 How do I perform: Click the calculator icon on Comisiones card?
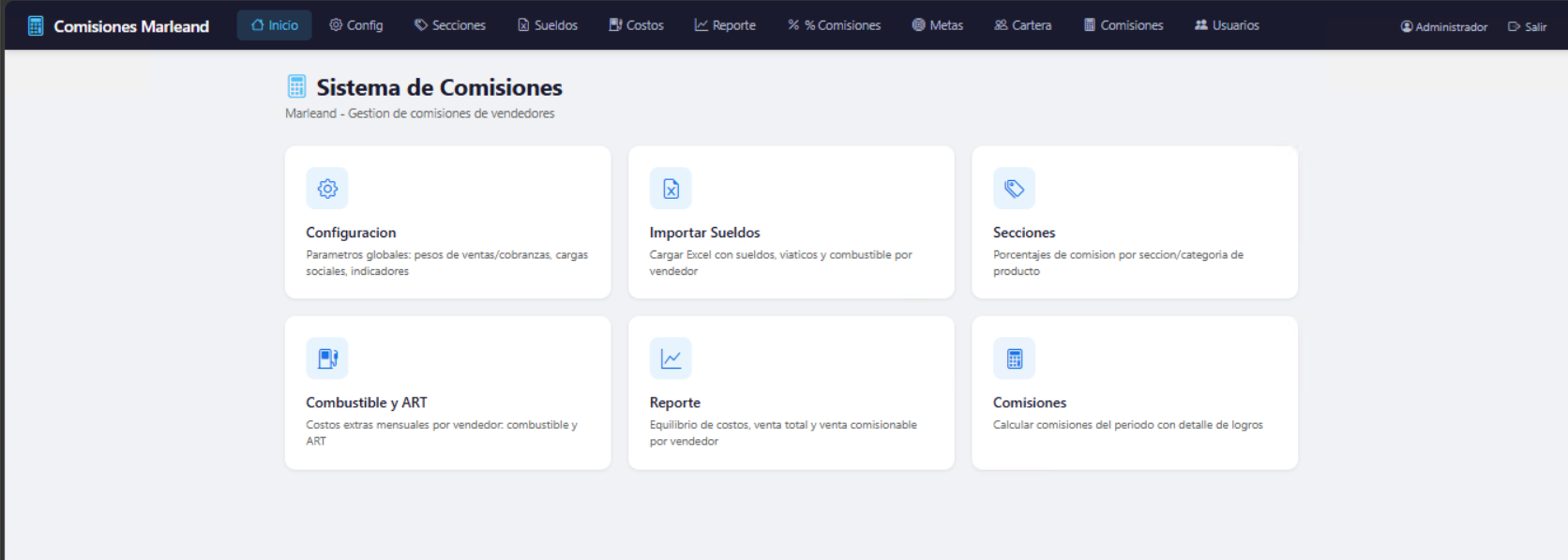pyautogui.click(x=1014, y=358)
